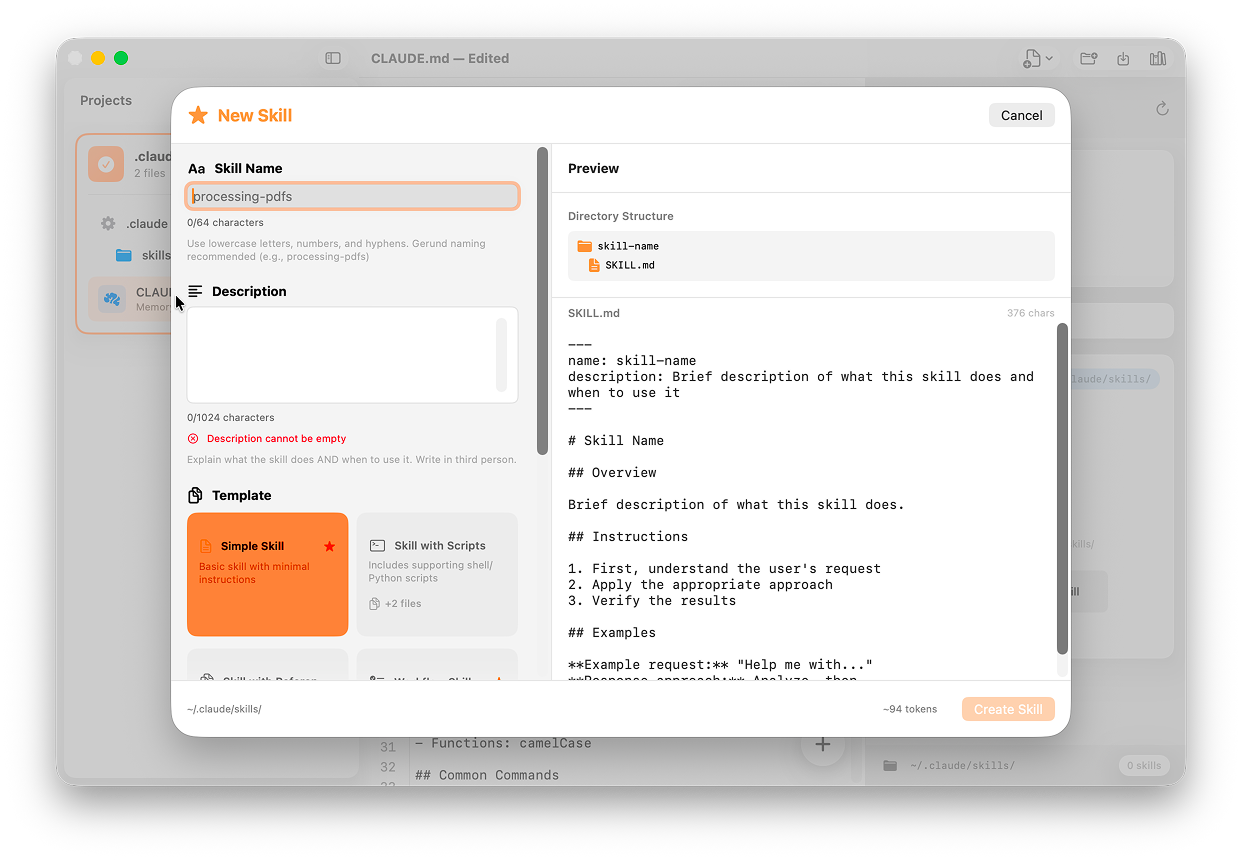Focus the Skill Name text field
This screenshot has width=1242, height=860.
352,196
